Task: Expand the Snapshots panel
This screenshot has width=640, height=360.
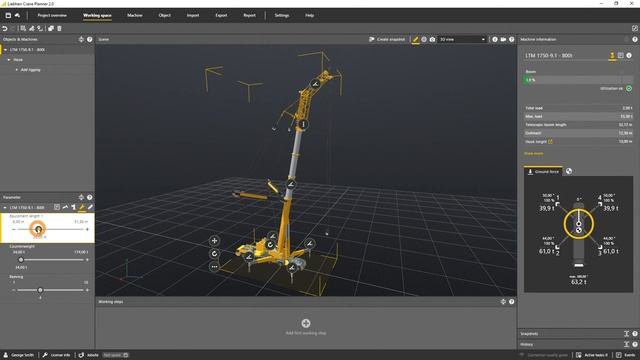Action: [627, 334]
